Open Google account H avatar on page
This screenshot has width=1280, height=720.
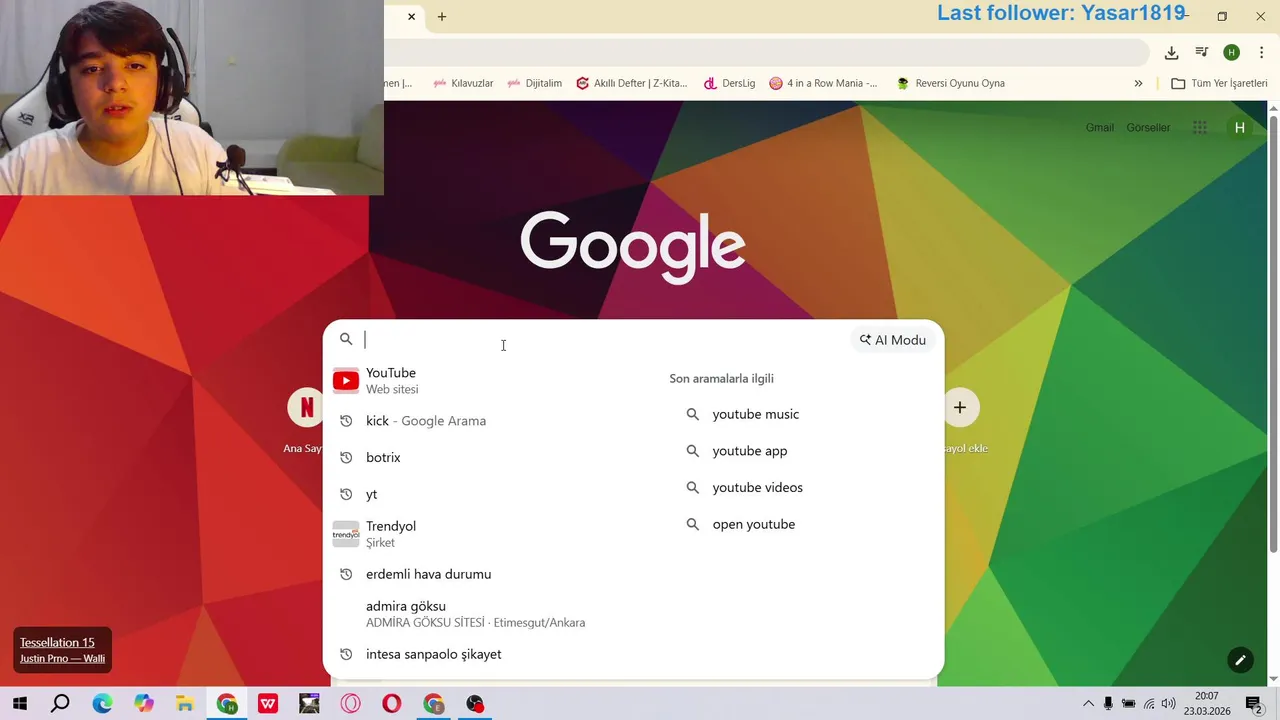point(1240,128)
